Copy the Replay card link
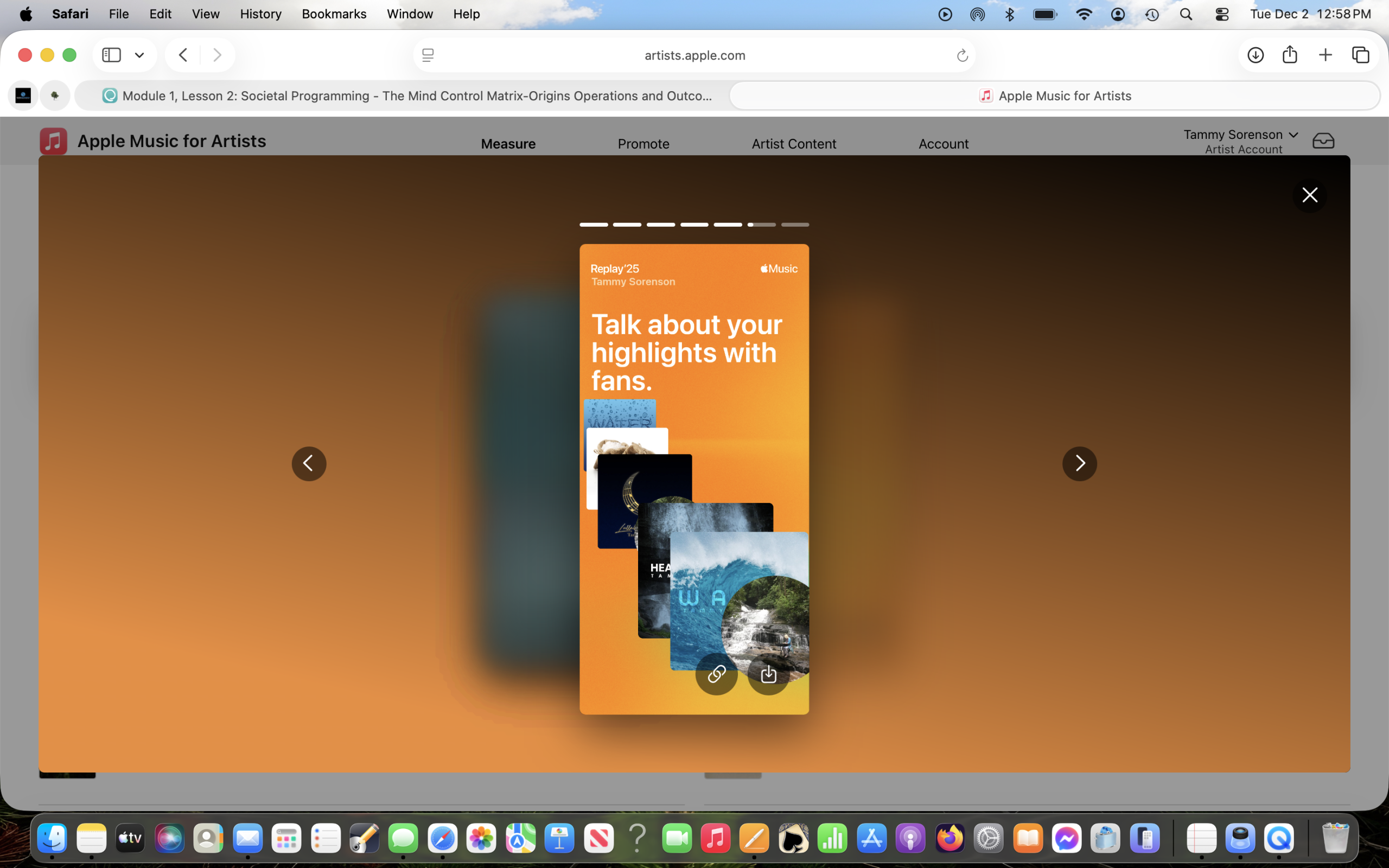1389x868 pixels. [716, 674]
